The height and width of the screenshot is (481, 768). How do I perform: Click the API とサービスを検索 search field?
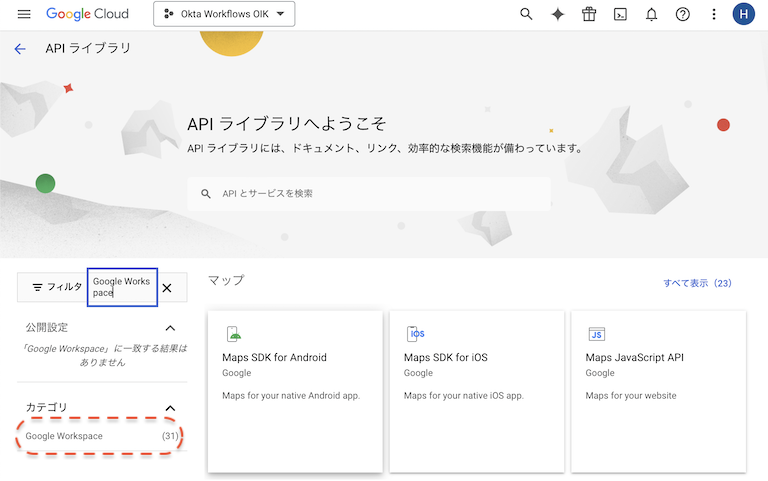coord(380,193)
